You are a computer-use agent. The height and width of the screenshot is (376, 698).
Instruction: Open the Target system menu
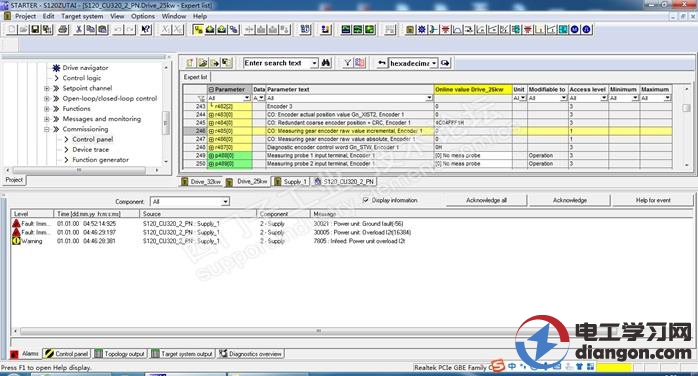point(82,16)
